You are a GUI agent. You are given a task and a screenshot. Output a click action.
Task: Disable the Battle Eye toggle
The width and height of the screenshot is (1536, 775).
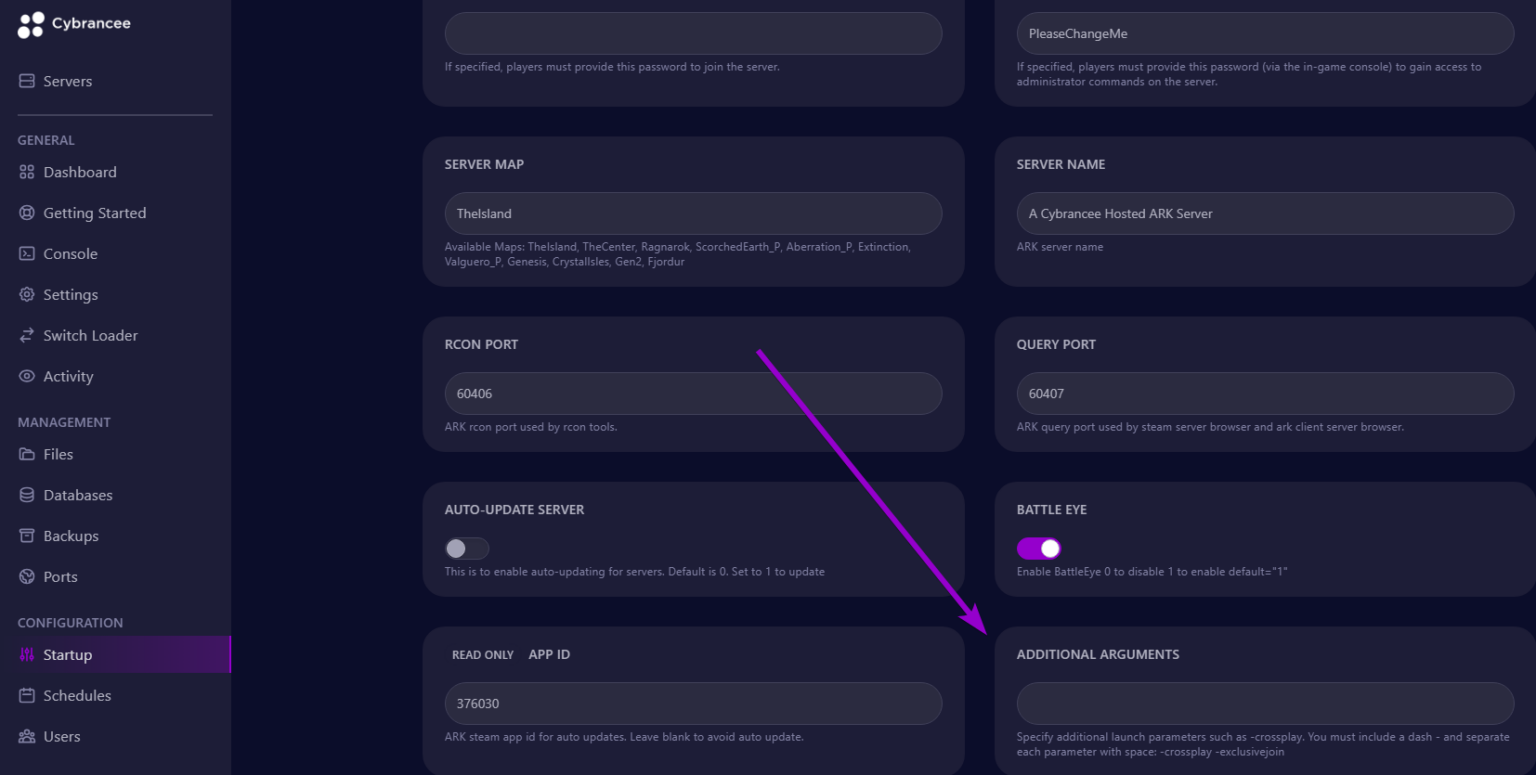click(1039, 548)
